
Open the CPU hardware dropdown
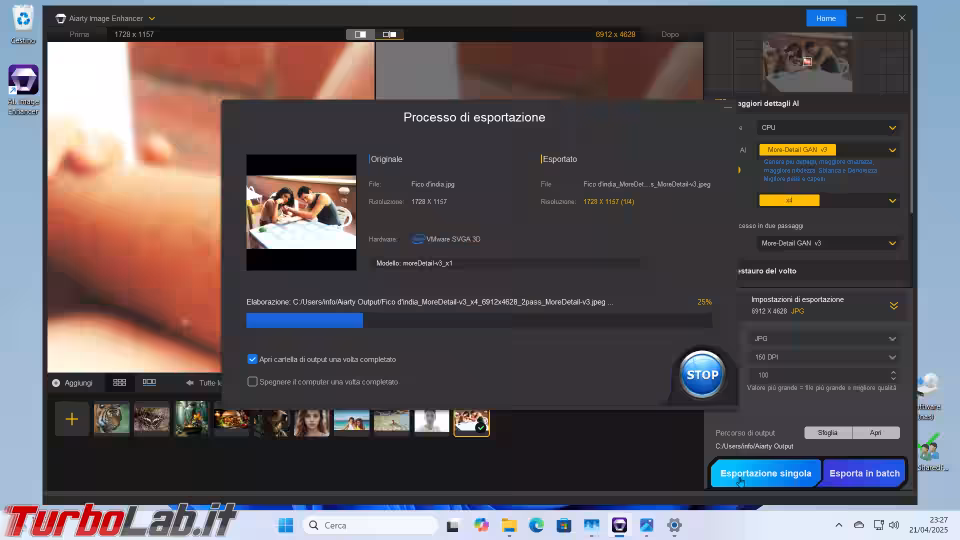point(828,127)
